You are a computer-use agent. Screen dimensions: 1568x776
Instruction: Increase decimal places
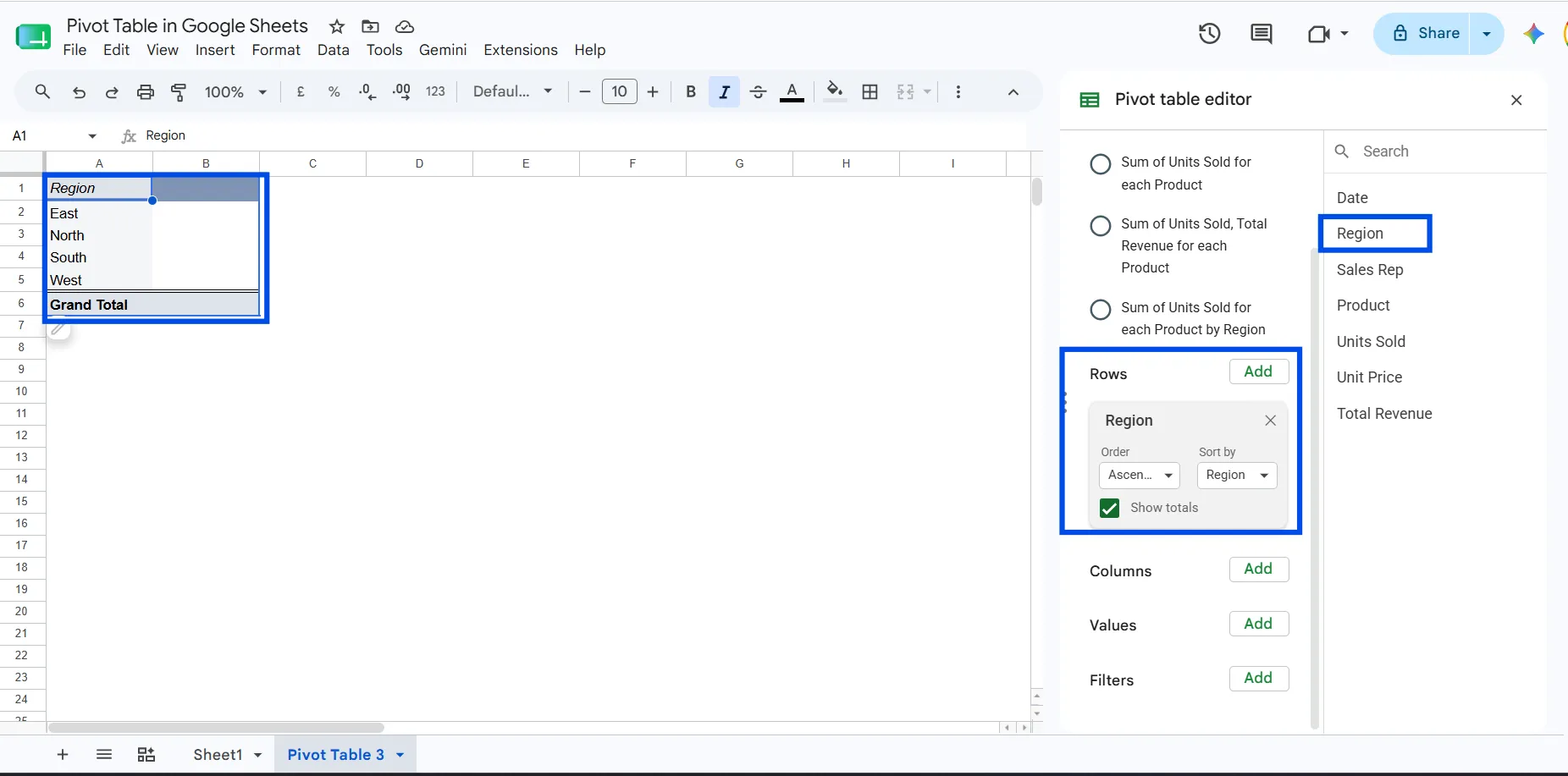pyautogui.click(x=401, y=91)
